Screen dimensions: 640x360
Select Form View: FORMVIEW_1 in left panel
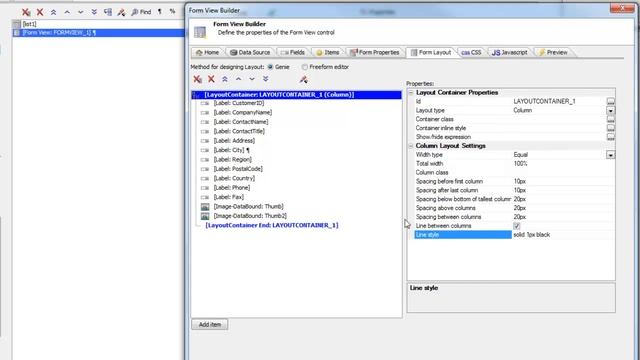98,33
